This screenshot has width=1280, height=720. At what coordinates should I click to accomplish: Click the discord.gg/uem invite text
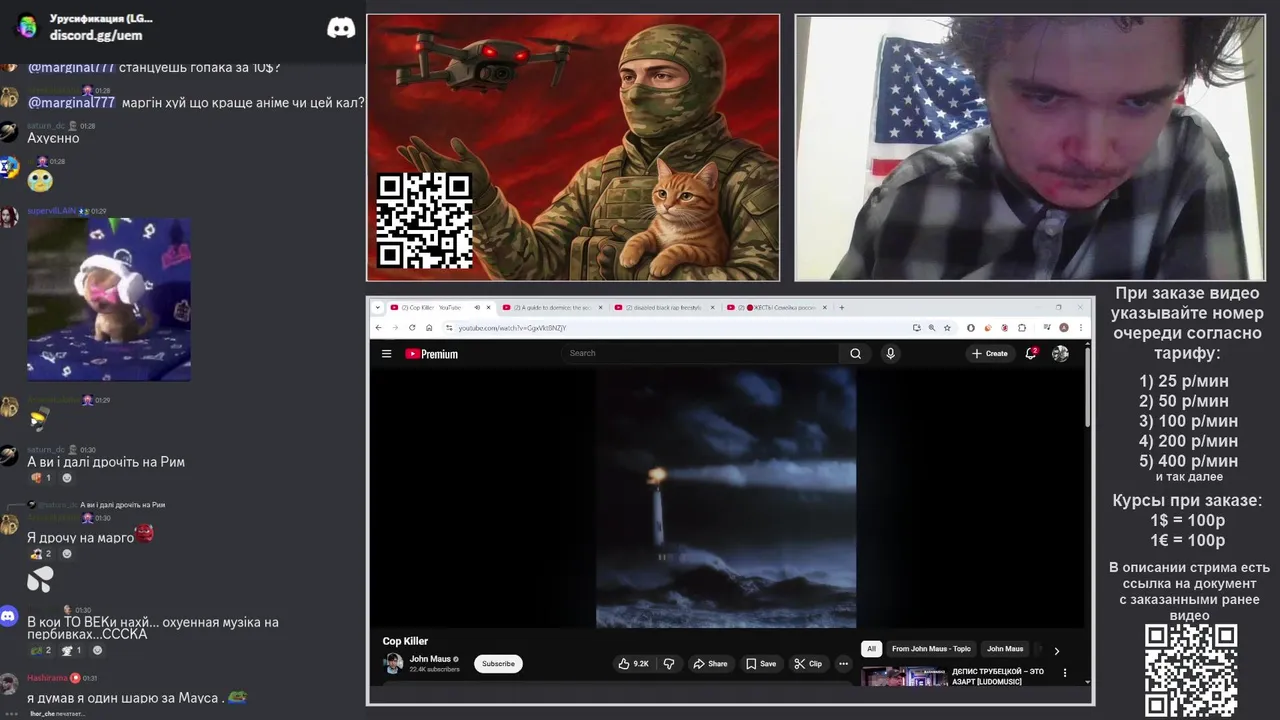tap(96, 35)
